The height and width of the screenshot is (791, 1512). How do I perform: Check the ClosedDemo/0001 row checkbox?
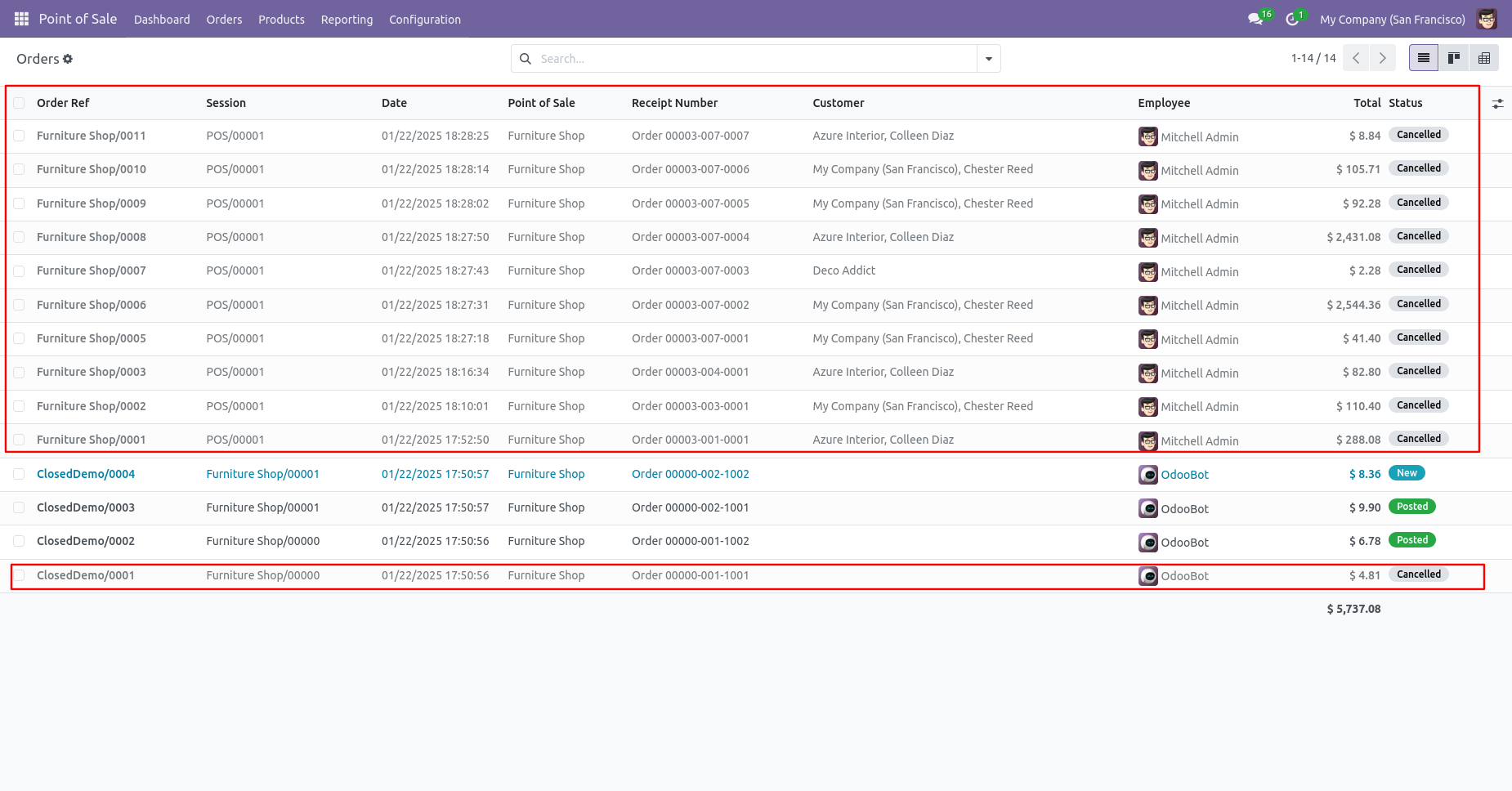click(x=19, y=575)
